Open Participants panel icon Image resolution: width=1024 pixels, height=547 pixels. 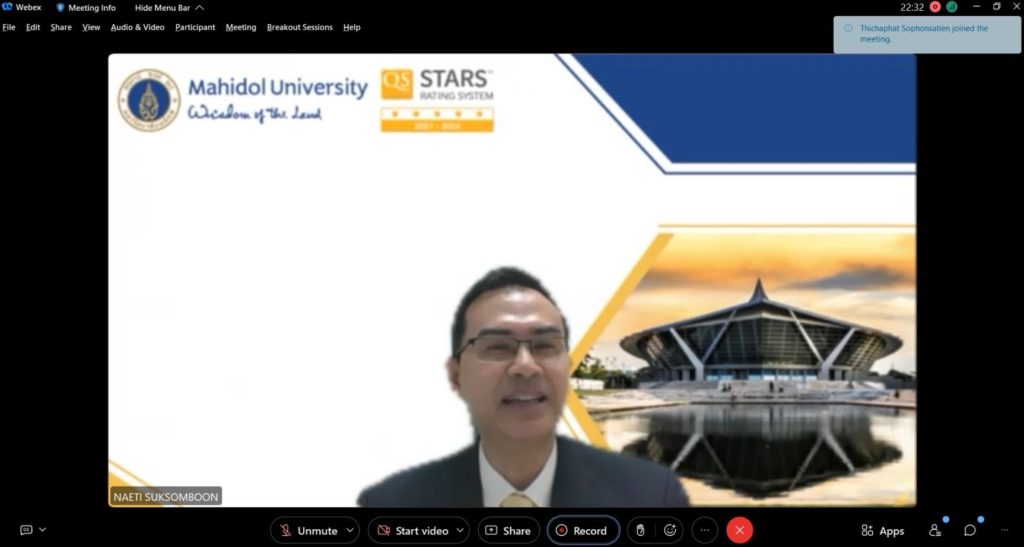pos(935,531)
